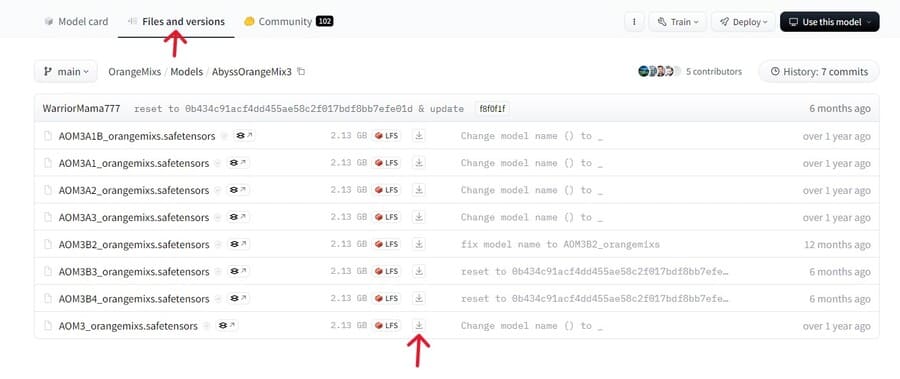Open the Train dropdown
Screen dimensions: 900x379
(x=678, y=22)
